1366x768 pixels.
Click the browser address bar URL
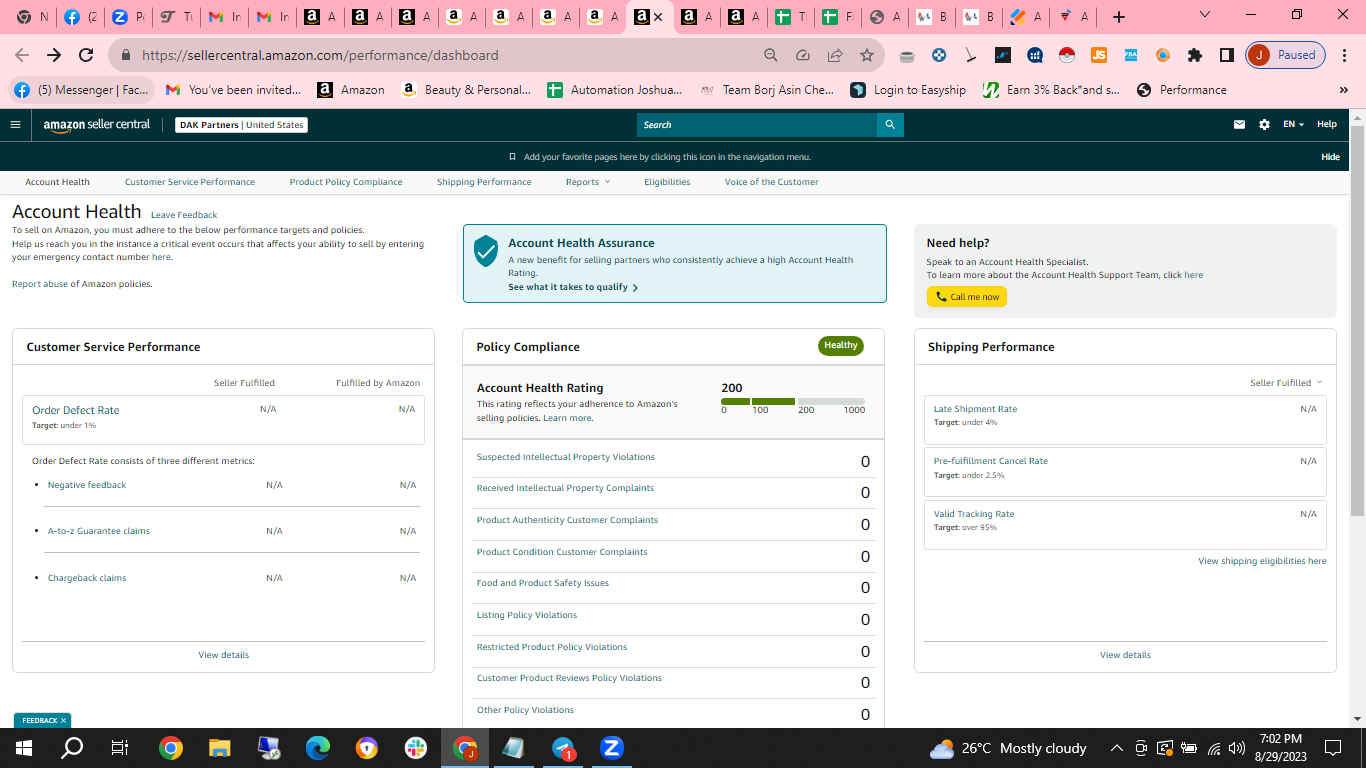coord(320,55)
